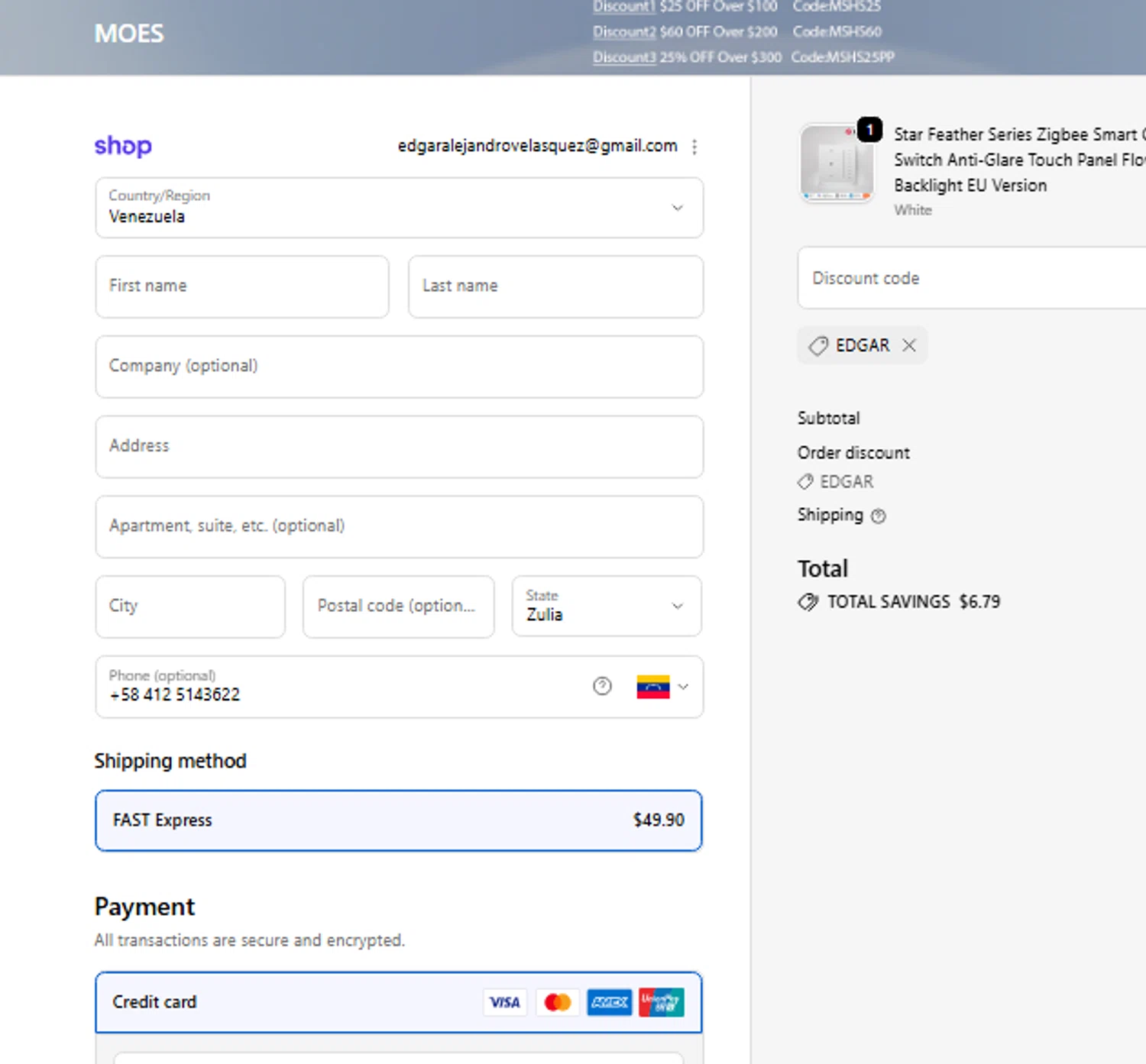Click the American Express icon
The image size is (1146, 1064).
[x=610, y=1002]
